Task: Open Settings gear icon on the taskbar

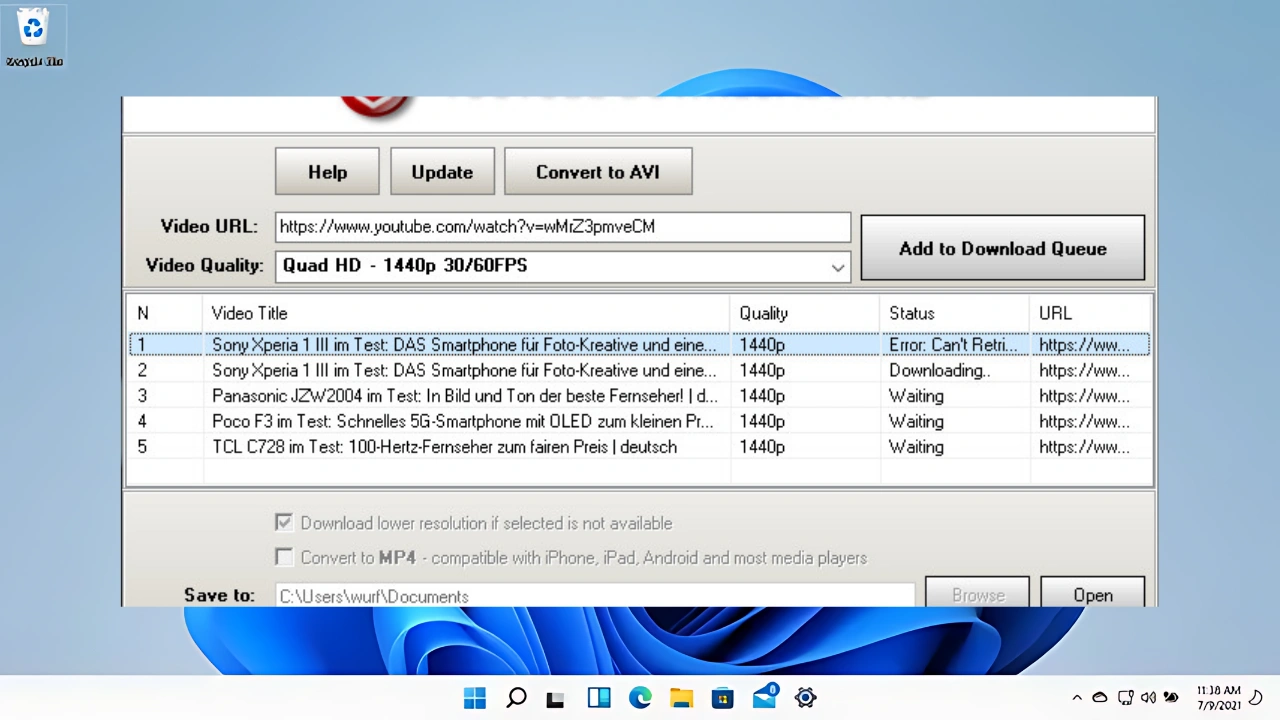Action: [x=805, y=698]
